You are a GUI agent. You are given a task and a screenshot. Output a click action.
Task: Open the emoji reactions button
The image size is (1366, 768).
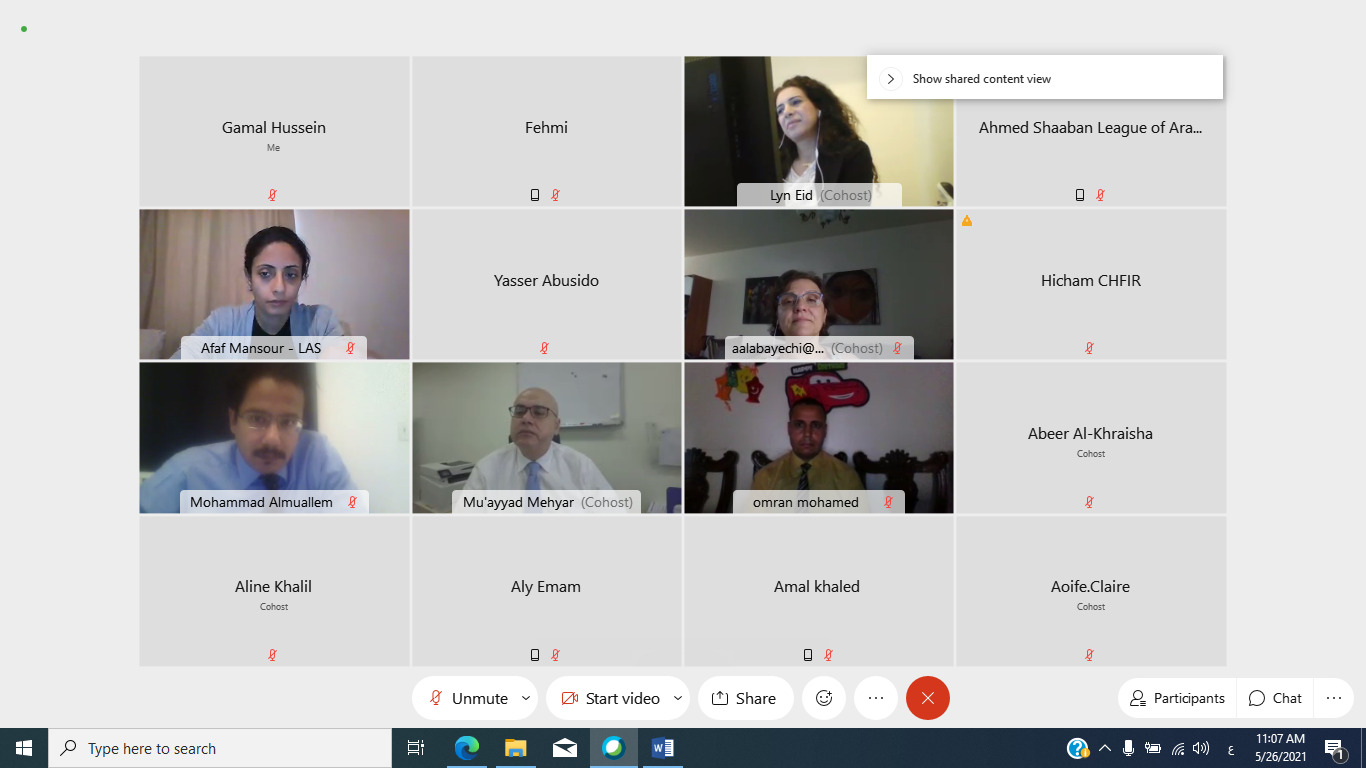824,698
